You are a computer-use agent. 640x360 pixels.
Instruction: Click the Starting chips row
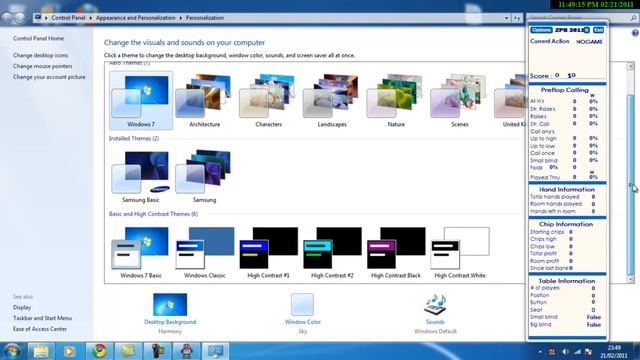[551, 232]
